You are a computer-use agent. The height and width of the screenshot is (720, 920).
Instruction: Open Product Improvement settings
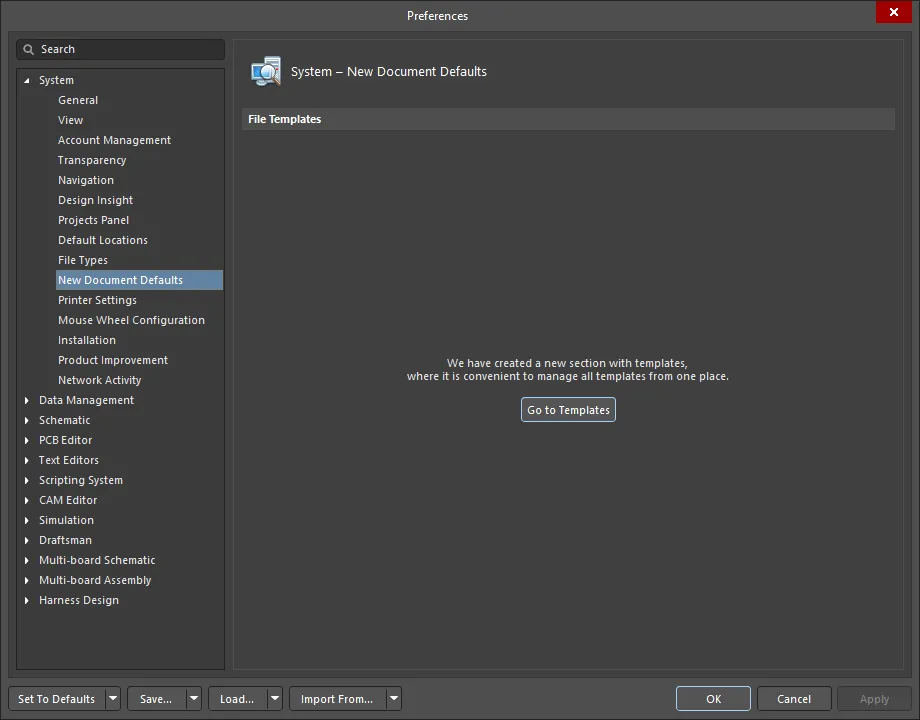(x=113, y=360)
